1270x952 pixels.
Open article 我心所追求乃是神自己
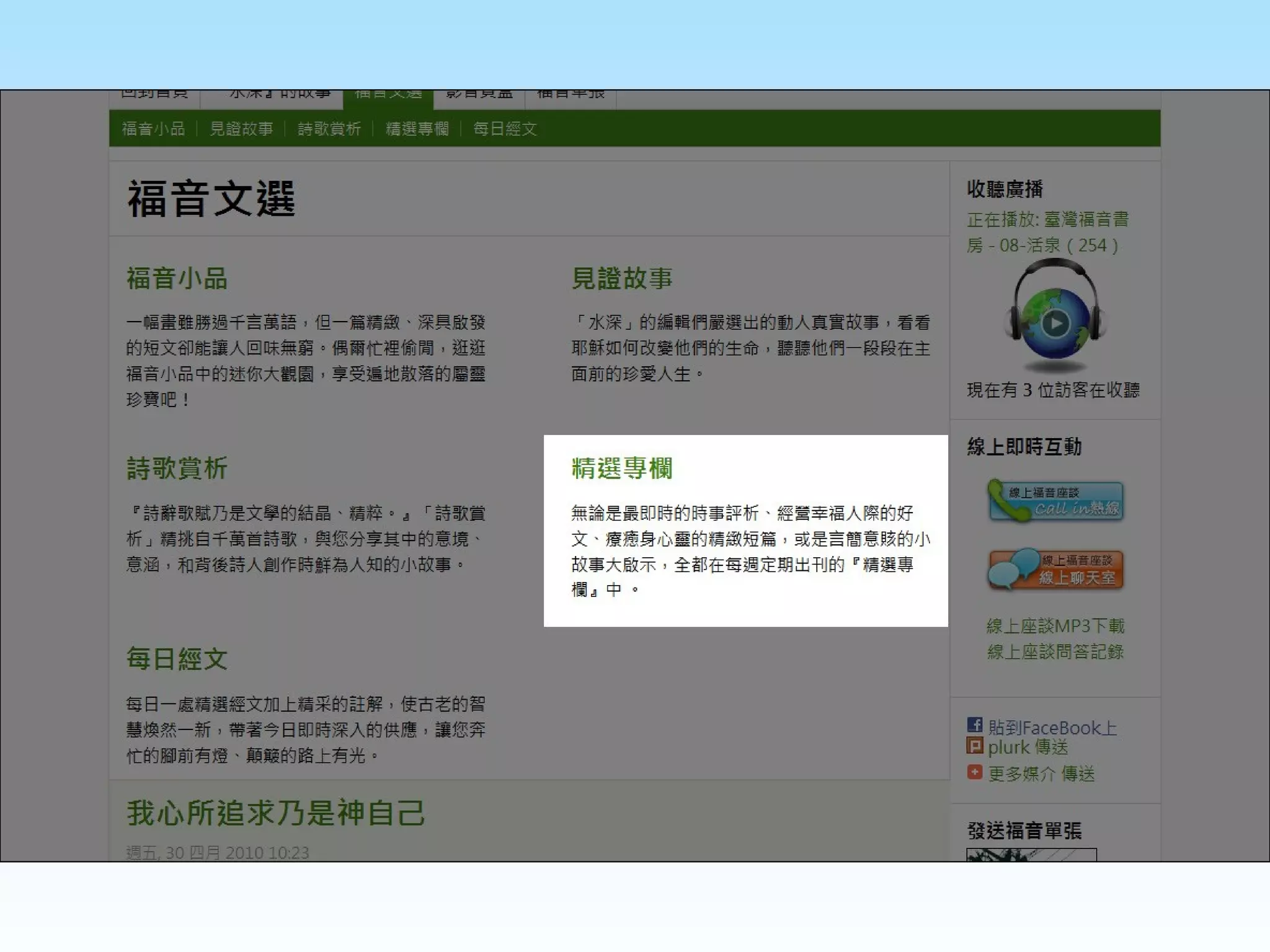[x=275, y=813]
